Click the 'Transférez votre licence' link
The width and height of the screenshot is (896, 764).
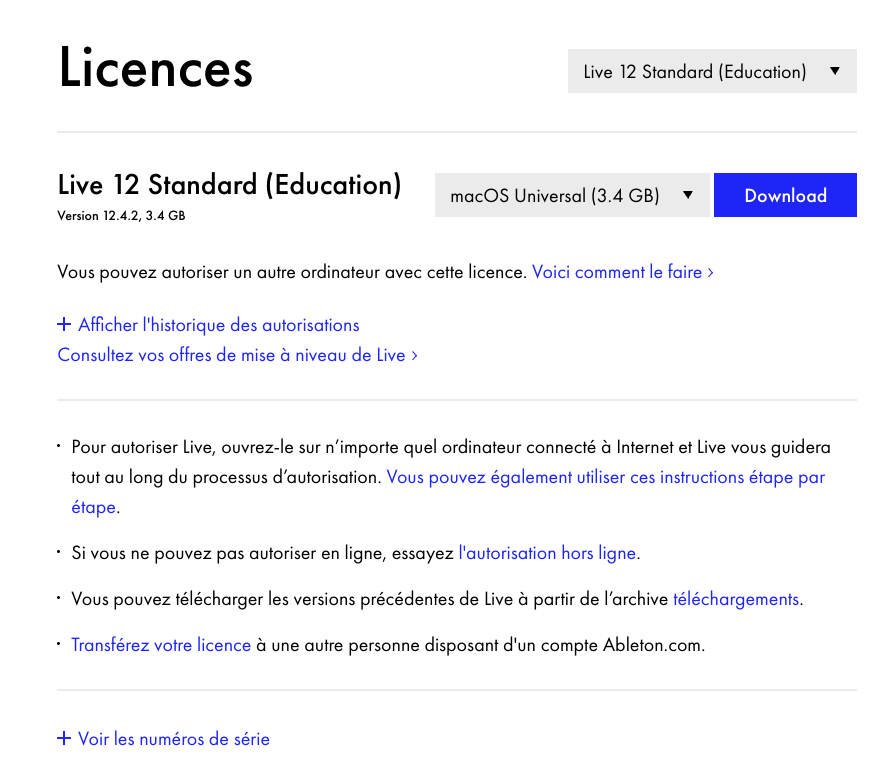coord(161,645)
